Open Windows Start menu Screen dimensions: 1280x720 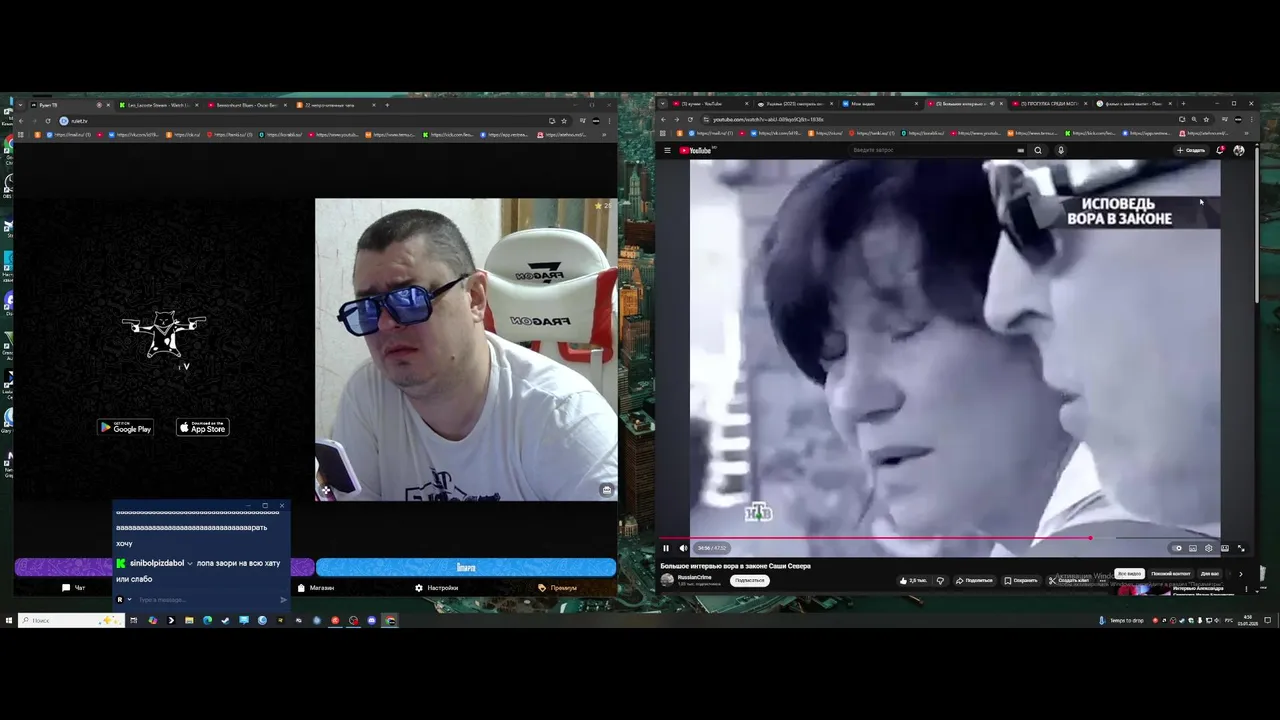[9, 620]
